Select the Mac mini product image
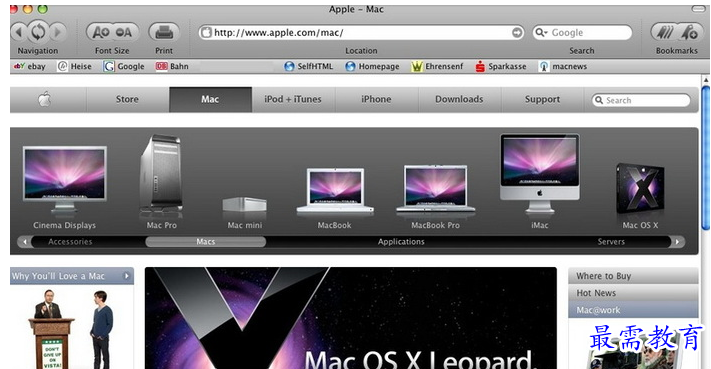711x369 pixels. click(244, 205)
